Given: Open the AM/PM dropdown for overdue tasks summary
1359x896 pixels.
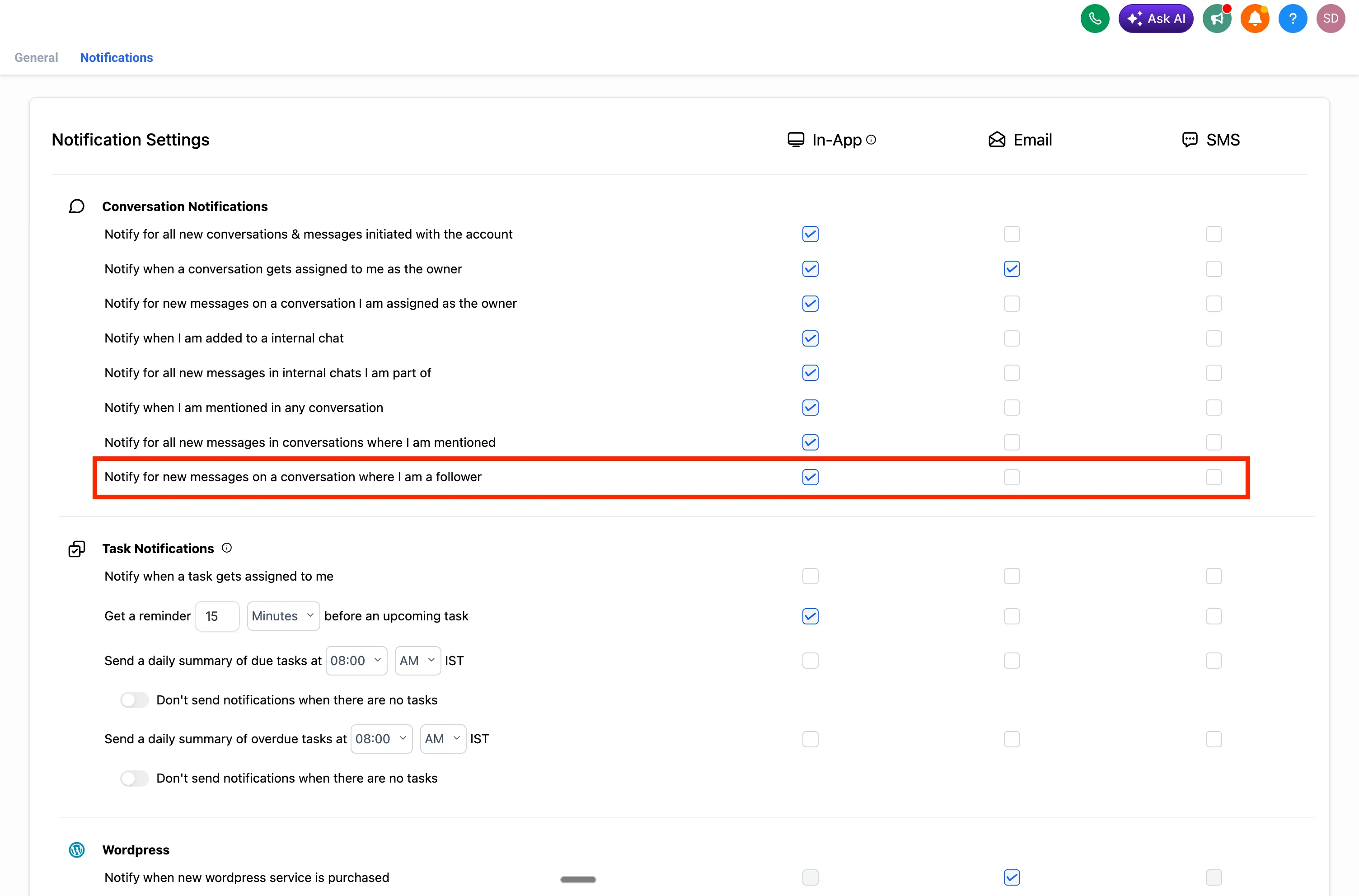Looking at the screenshot, I should coord(442,738).
